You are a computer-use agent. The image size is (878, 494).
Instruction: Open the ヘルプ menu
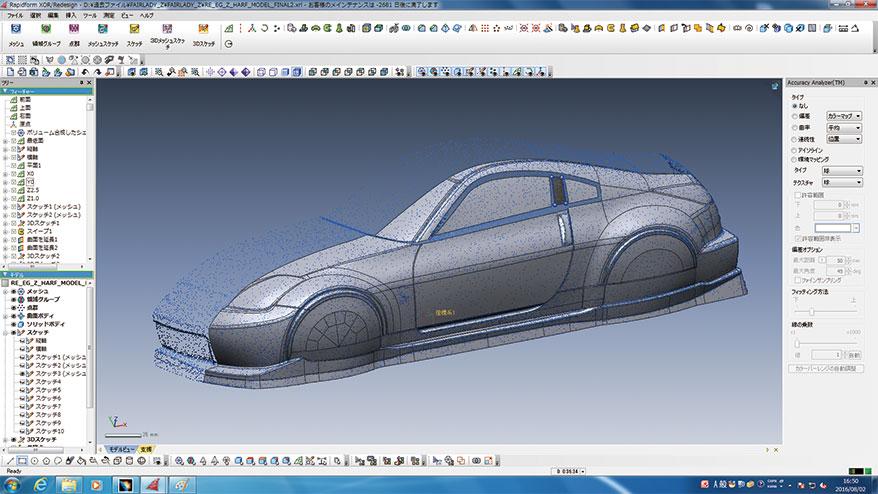pos(147,16)
